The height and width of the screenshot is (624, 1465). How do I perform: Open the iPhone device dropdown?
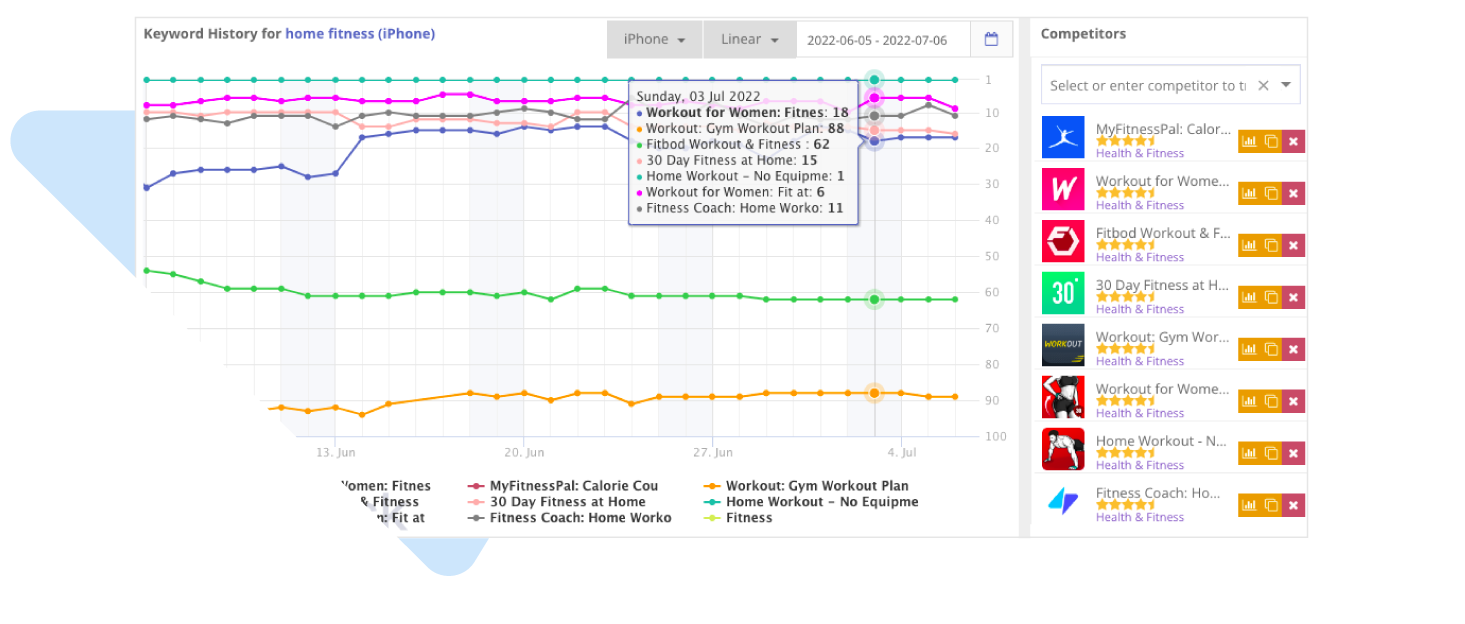653,39
